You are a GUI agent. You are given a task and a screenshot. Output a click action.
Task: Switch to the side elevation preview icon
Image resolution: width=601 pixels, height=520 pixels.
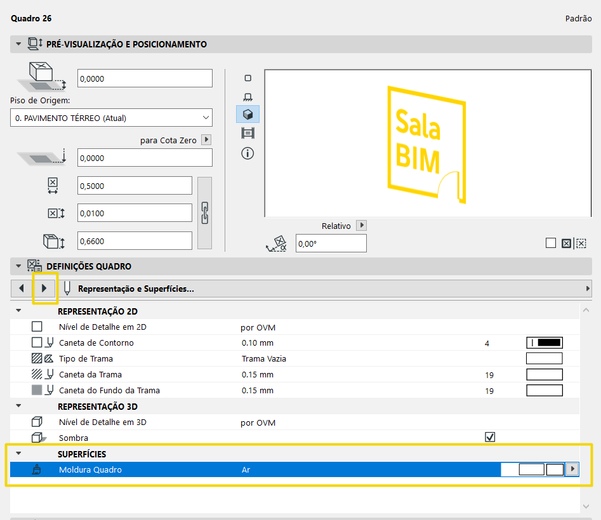(248, 96)
